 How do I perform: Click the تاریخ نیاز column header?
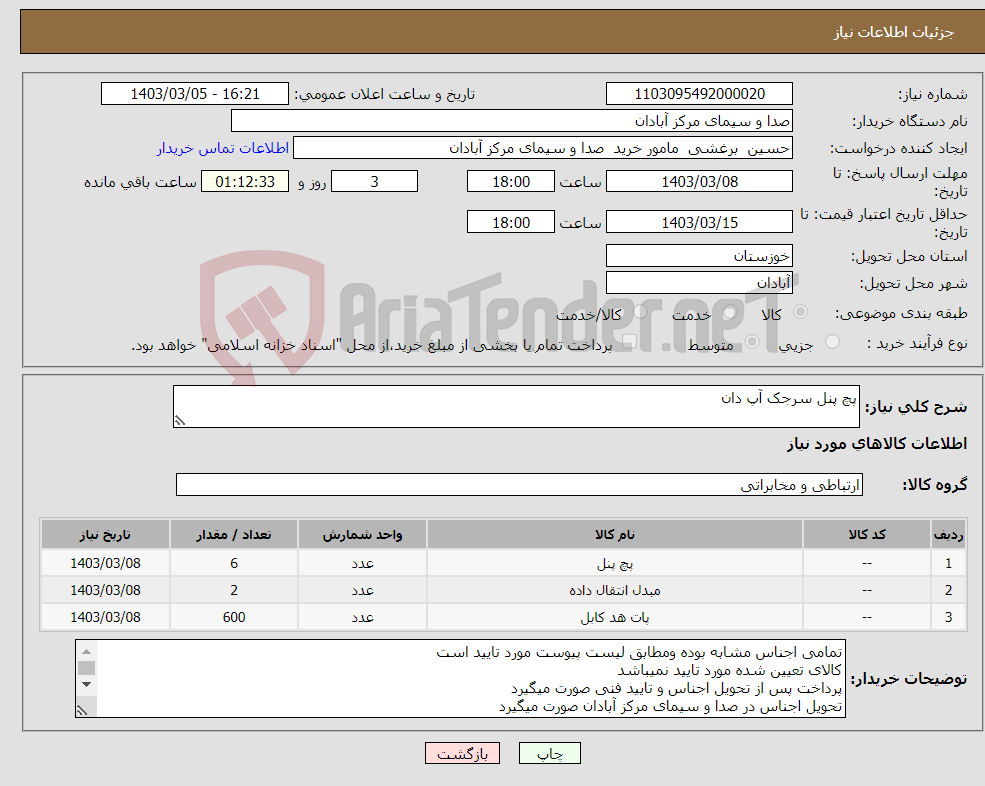106,535
